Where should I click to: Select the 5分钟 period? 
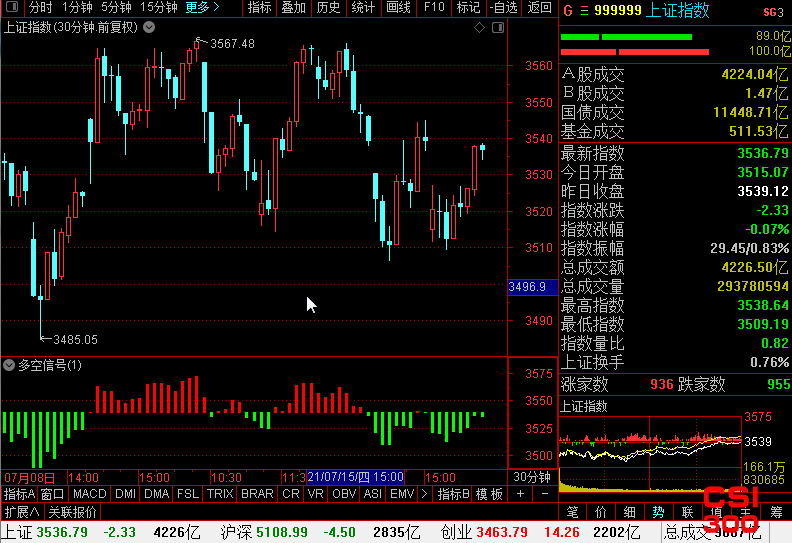(x=116, y=7)
